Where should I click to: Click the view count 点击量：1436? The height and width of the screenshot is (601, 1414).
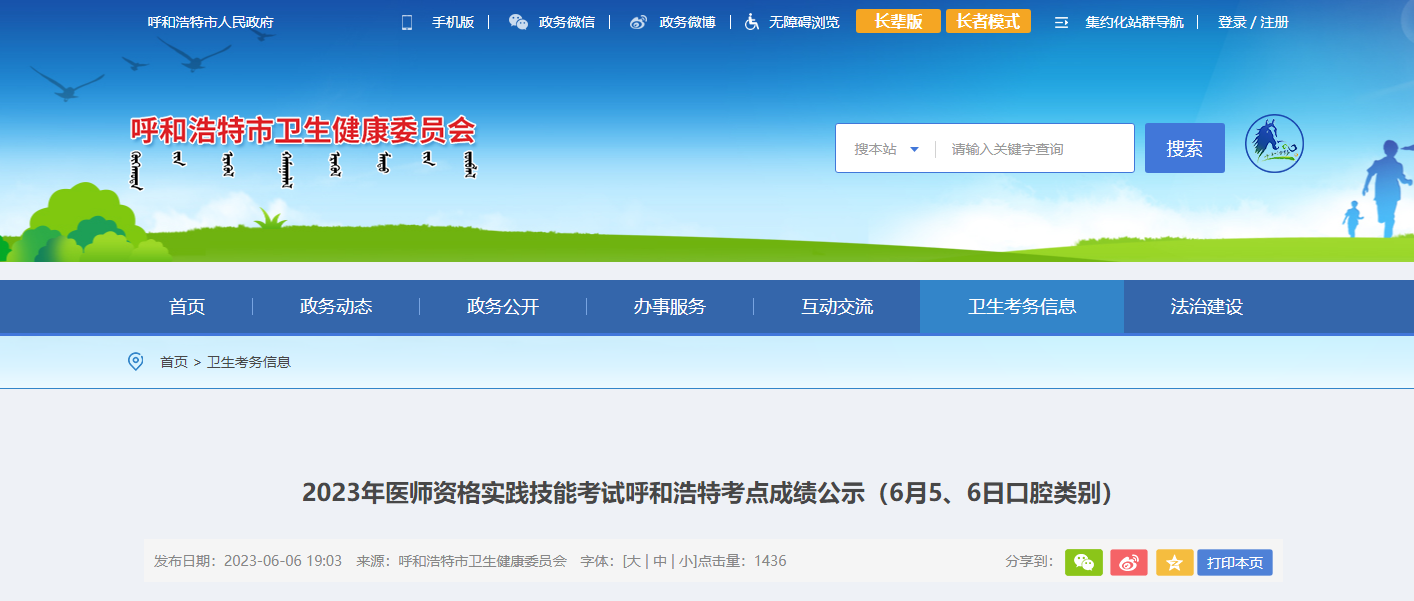[743, 561]
